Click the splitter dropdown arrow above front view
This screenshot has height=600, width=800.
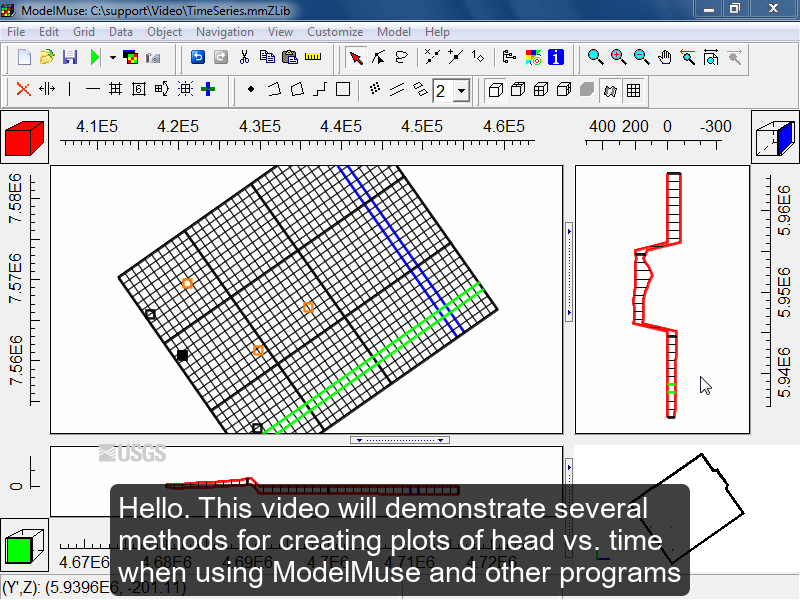441,439
